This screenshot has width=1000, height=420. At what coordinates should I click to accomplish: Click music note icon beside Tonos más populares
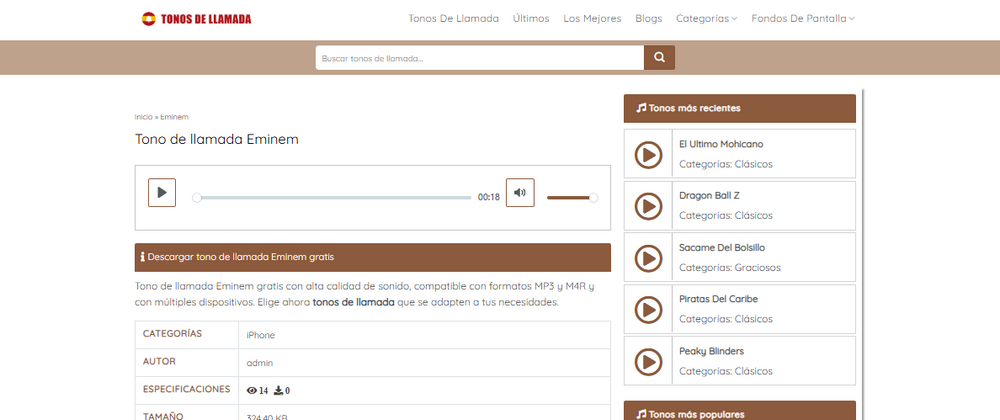click(x=642, y=414)
